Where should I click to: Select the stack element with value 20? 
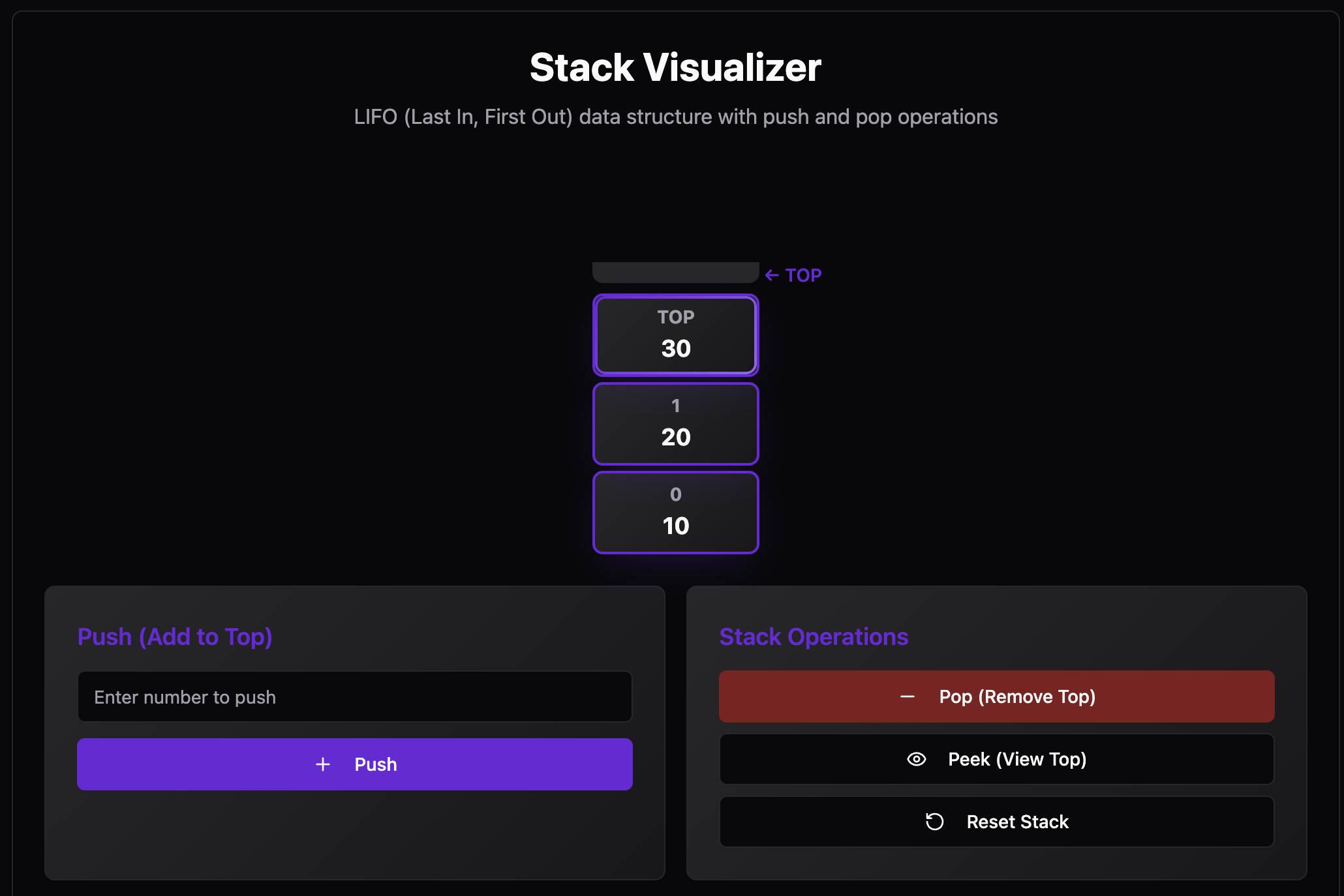[675, 424]
